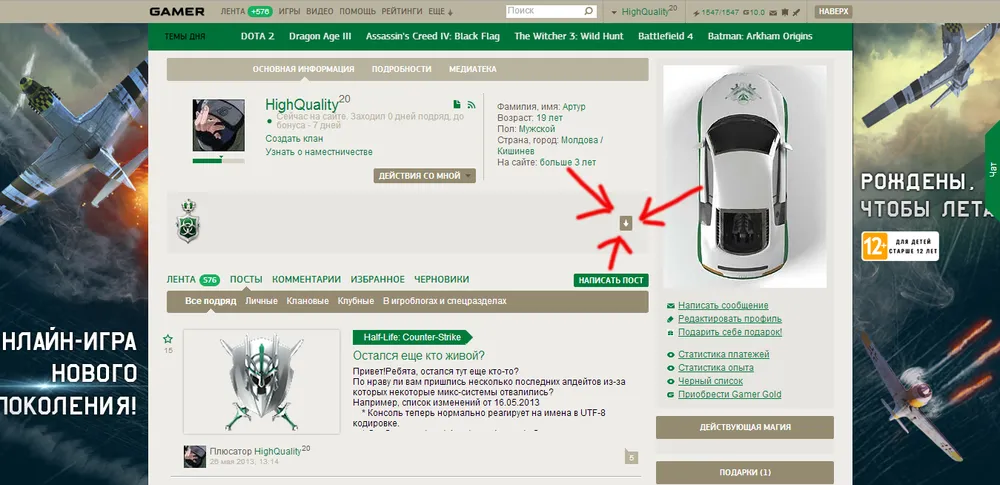This screenshot has width=1000, height=485.
Task: Switch to МЕДИАТЕКА profile tab
Action: (x=473, y=69)
